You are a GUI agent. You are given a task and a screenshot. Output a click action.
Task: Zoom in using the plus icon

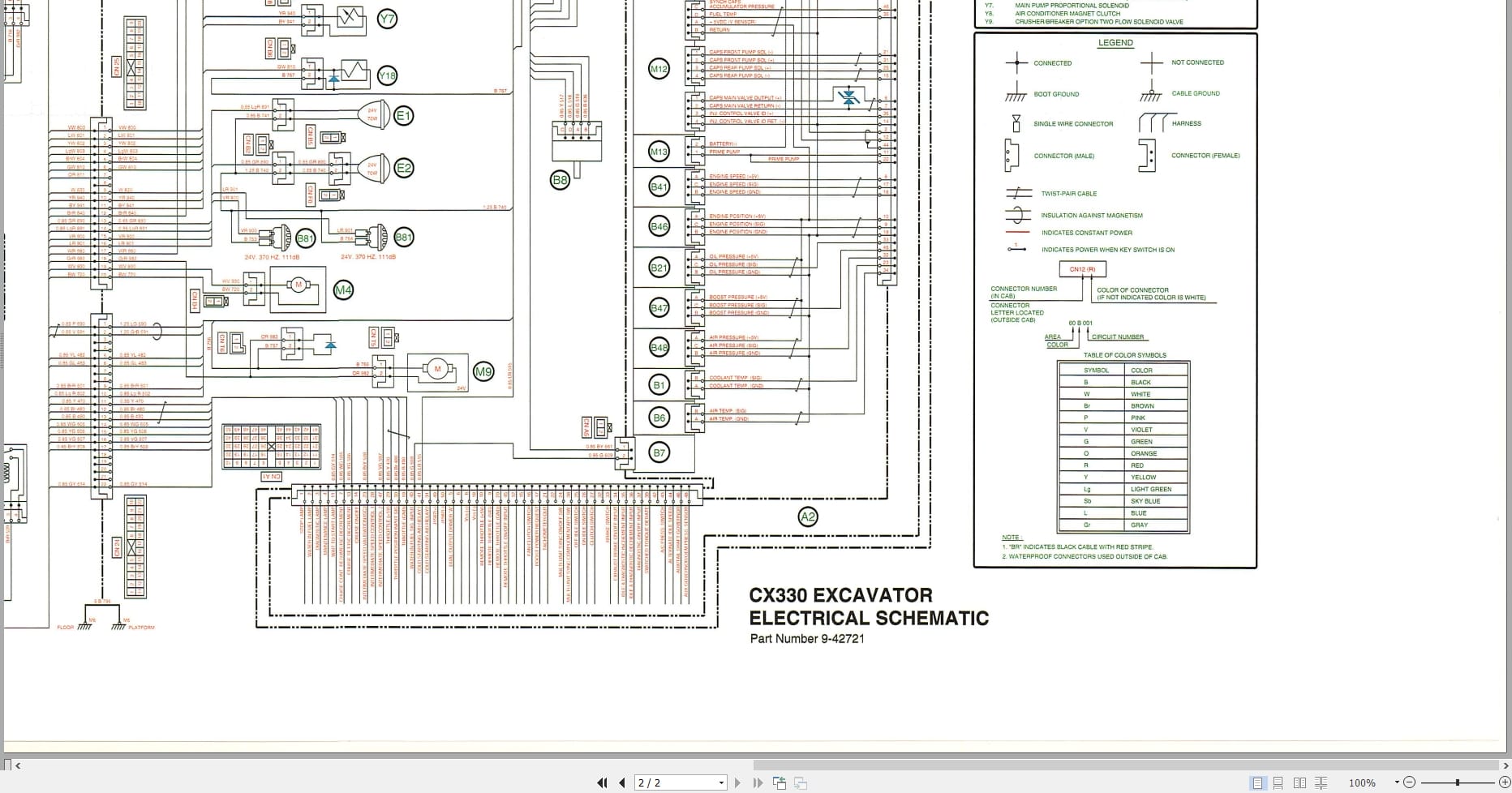tap(1505, 782)
